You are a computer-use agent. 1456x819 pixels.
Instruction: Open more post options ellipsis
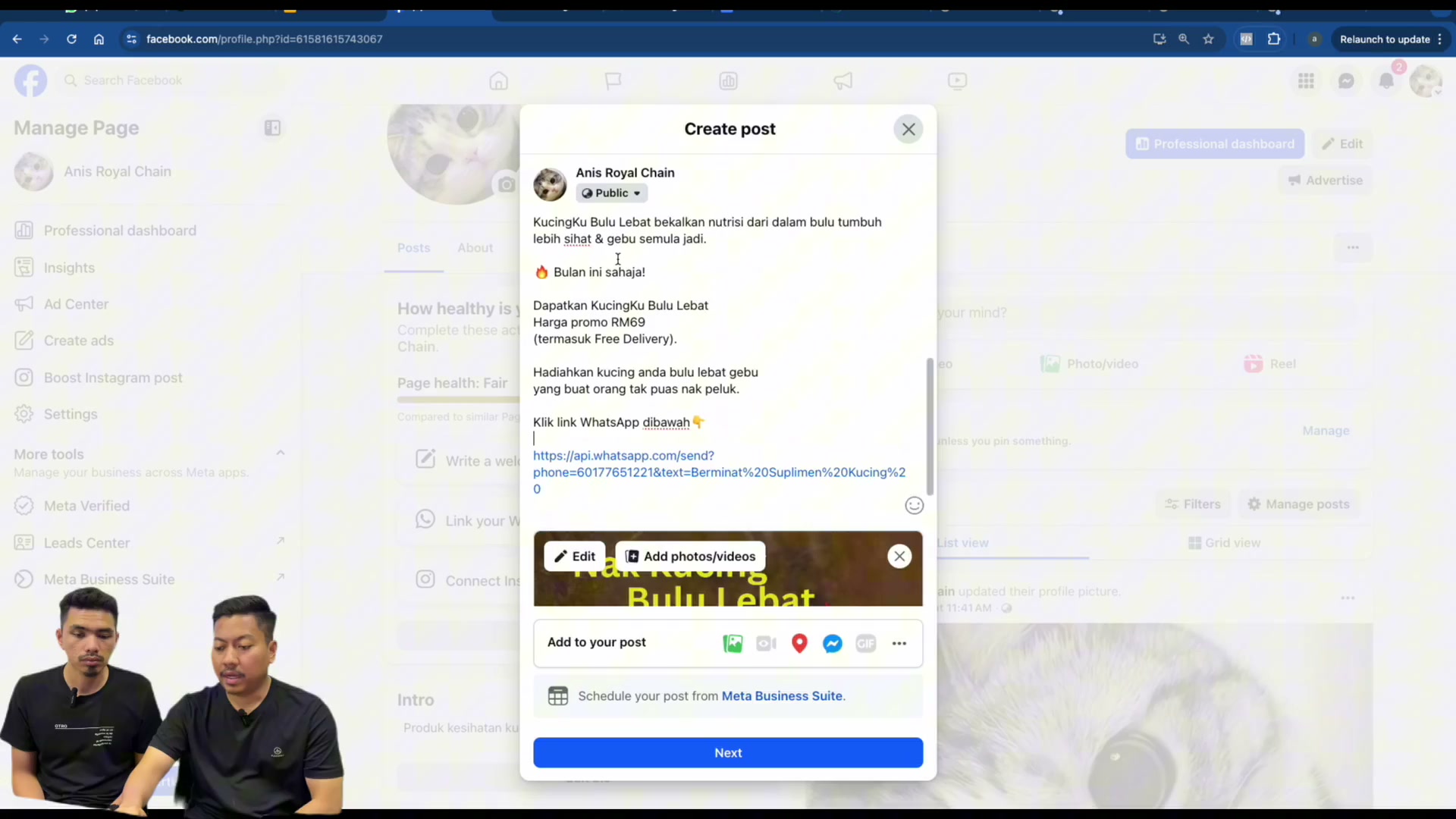(x=899, y=644)
